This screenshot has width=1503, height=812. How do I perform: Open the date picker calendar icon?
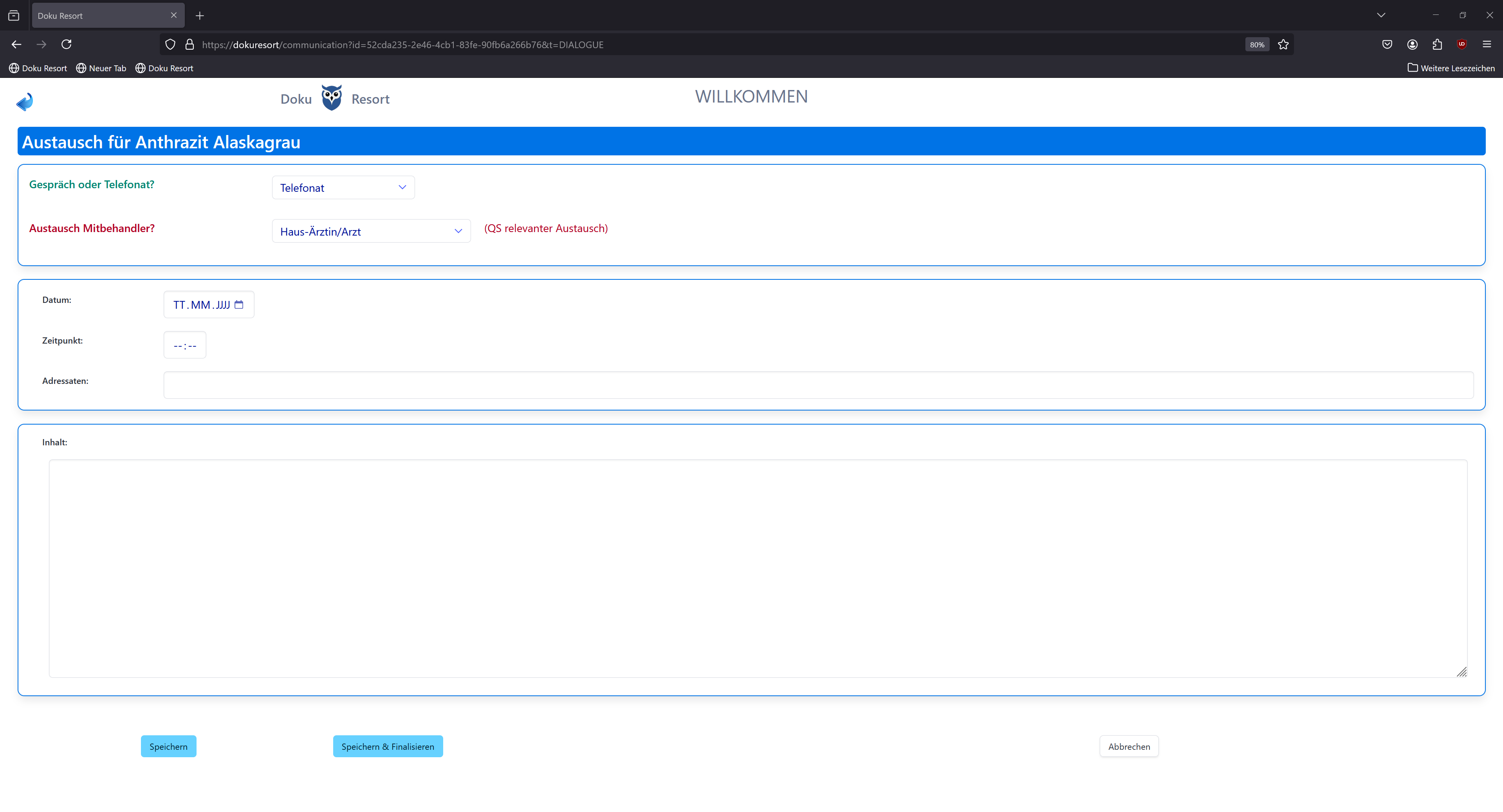point(239,304)
